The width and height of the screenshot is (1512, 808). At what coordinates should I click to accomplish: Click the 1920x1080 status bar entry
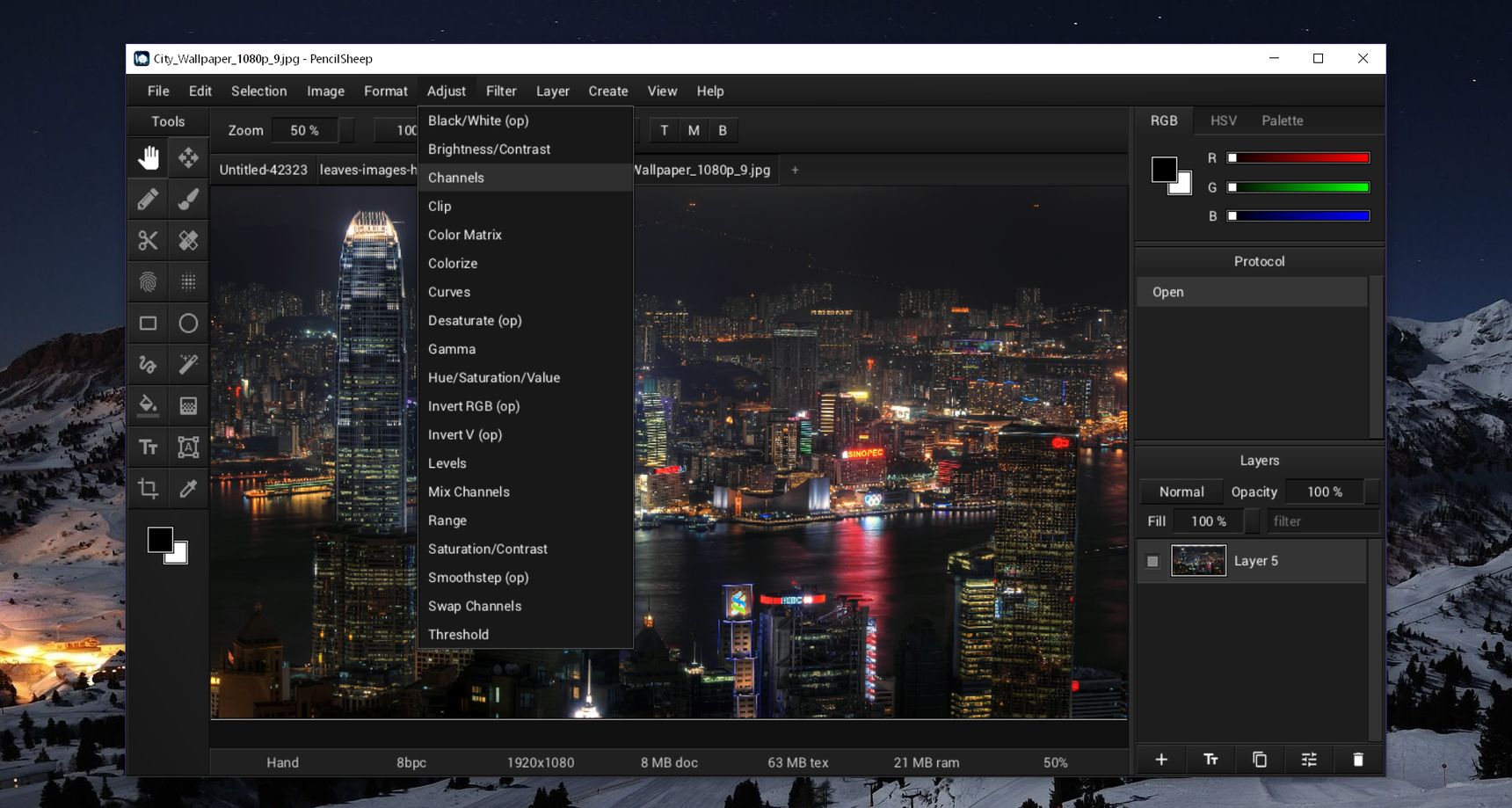pyautogui.click(x=541, y=762)
